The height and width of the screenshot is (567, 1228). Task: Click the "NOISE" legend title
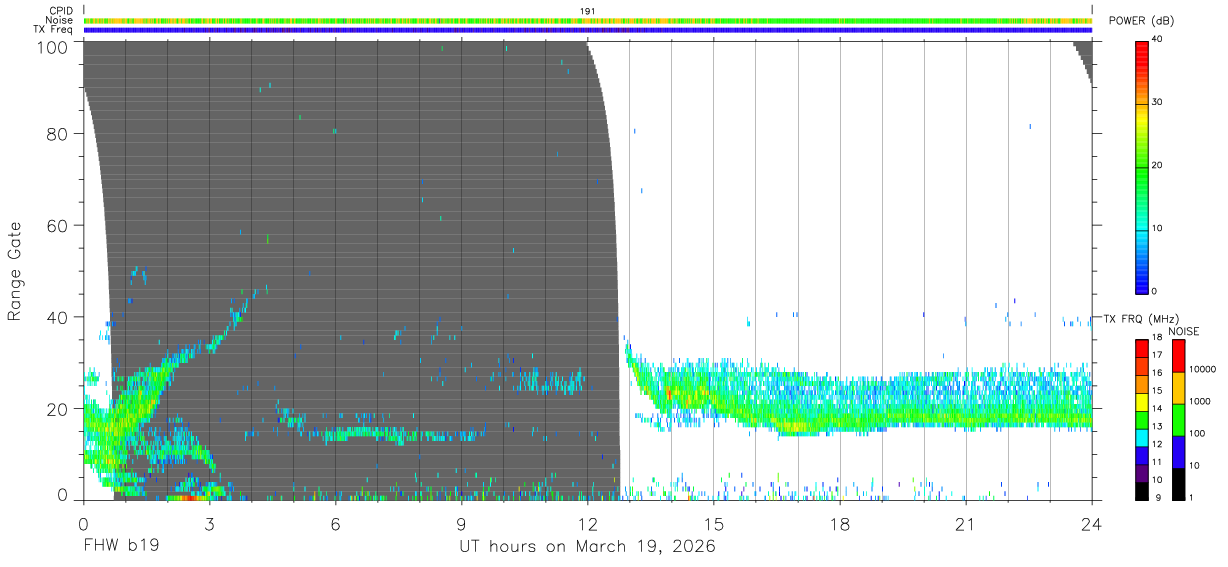[x=1184, y=331]
